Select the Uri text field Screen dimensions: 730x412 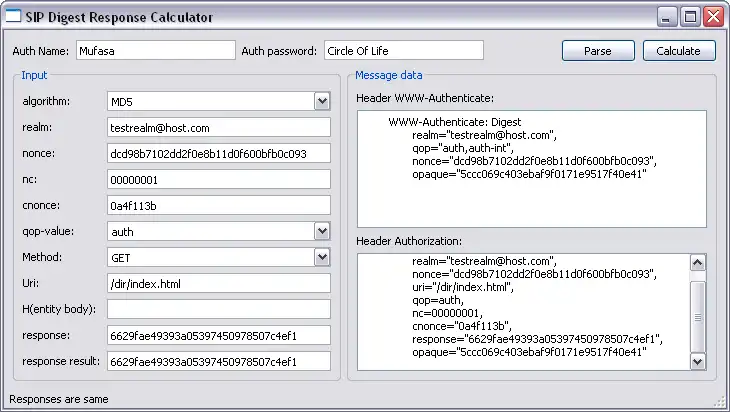point(219,283)
